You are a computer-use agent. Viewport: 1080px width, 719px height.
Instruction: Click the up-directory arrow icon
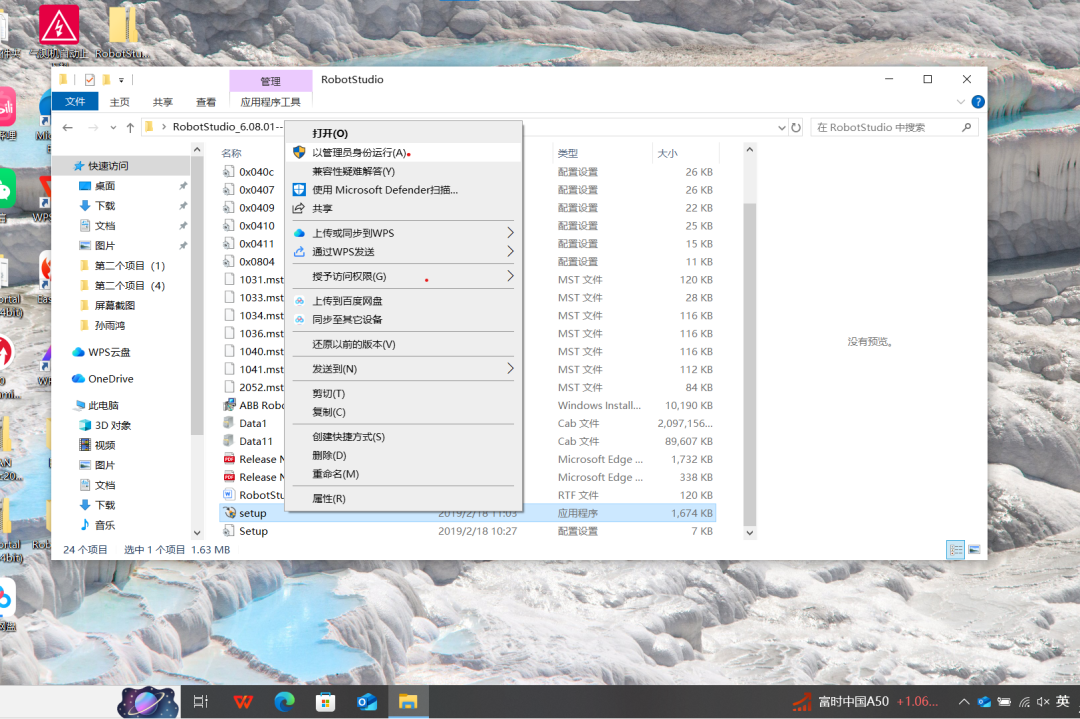(130, 128)
